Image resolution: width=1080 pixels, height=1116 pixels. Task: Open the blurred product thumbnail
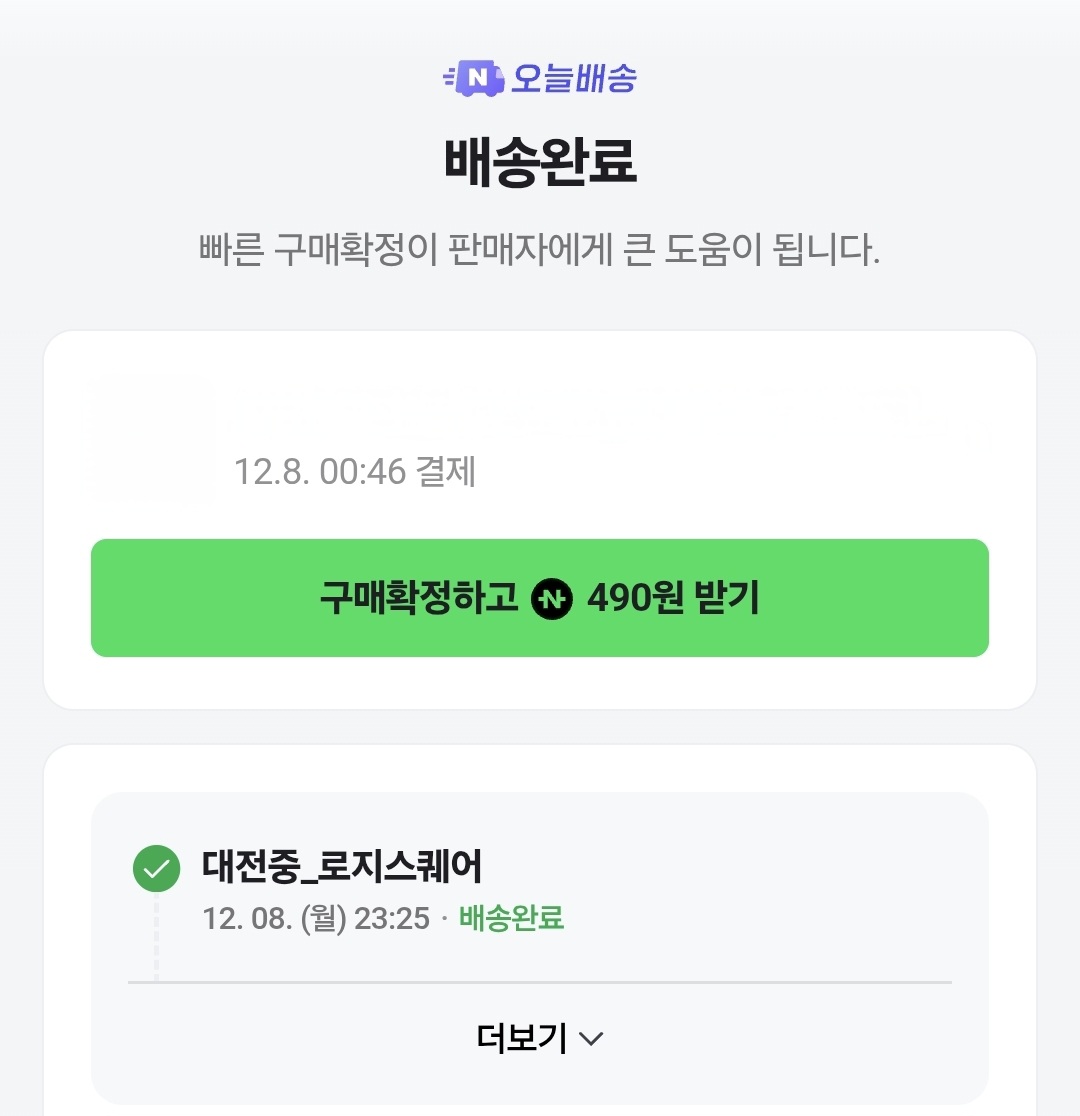click(x=152, y=438)
